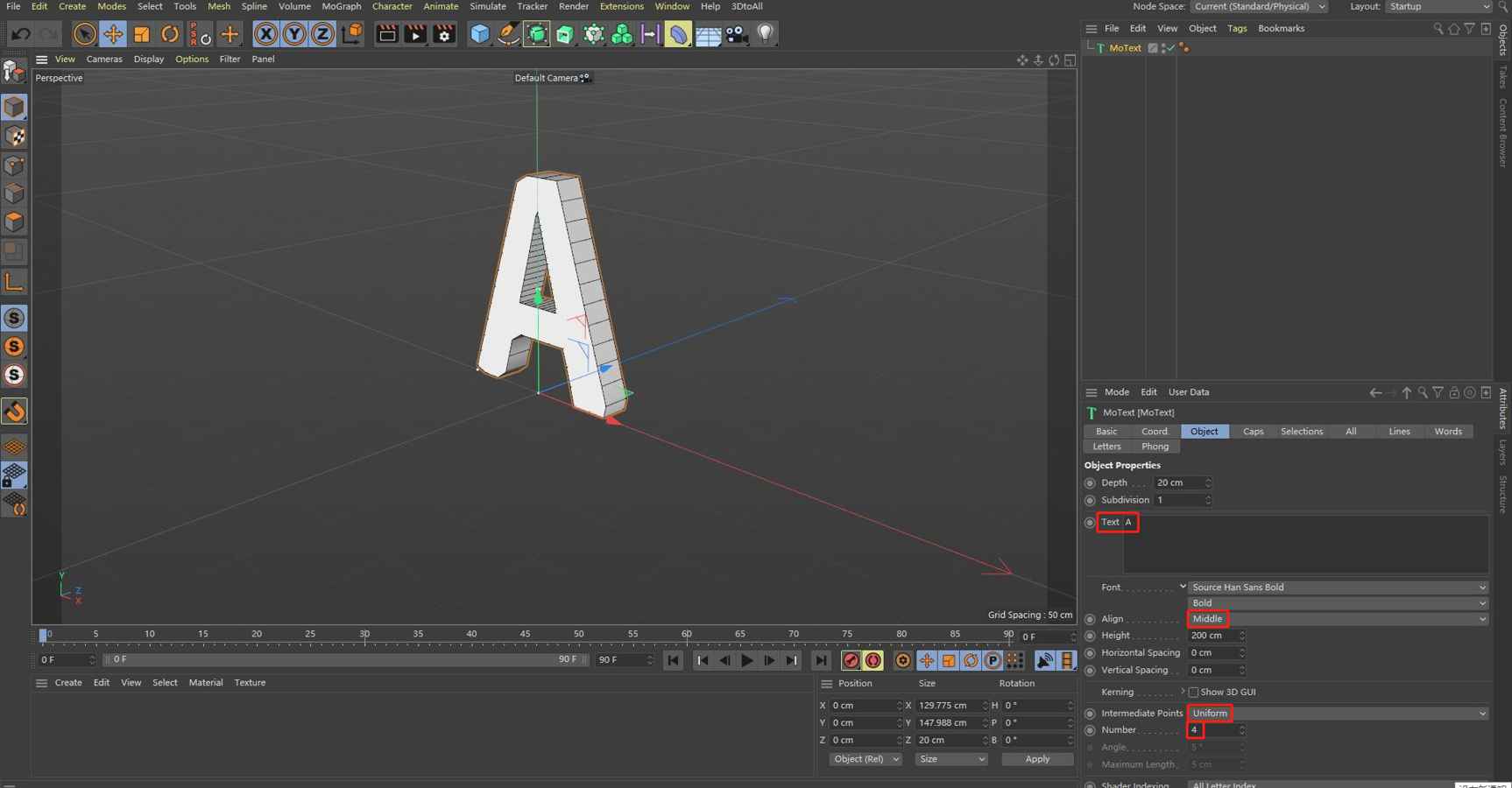The width and height of the screenshot is (1512, 788).
Task: Go to end of animation
Action: click(821, 660)
